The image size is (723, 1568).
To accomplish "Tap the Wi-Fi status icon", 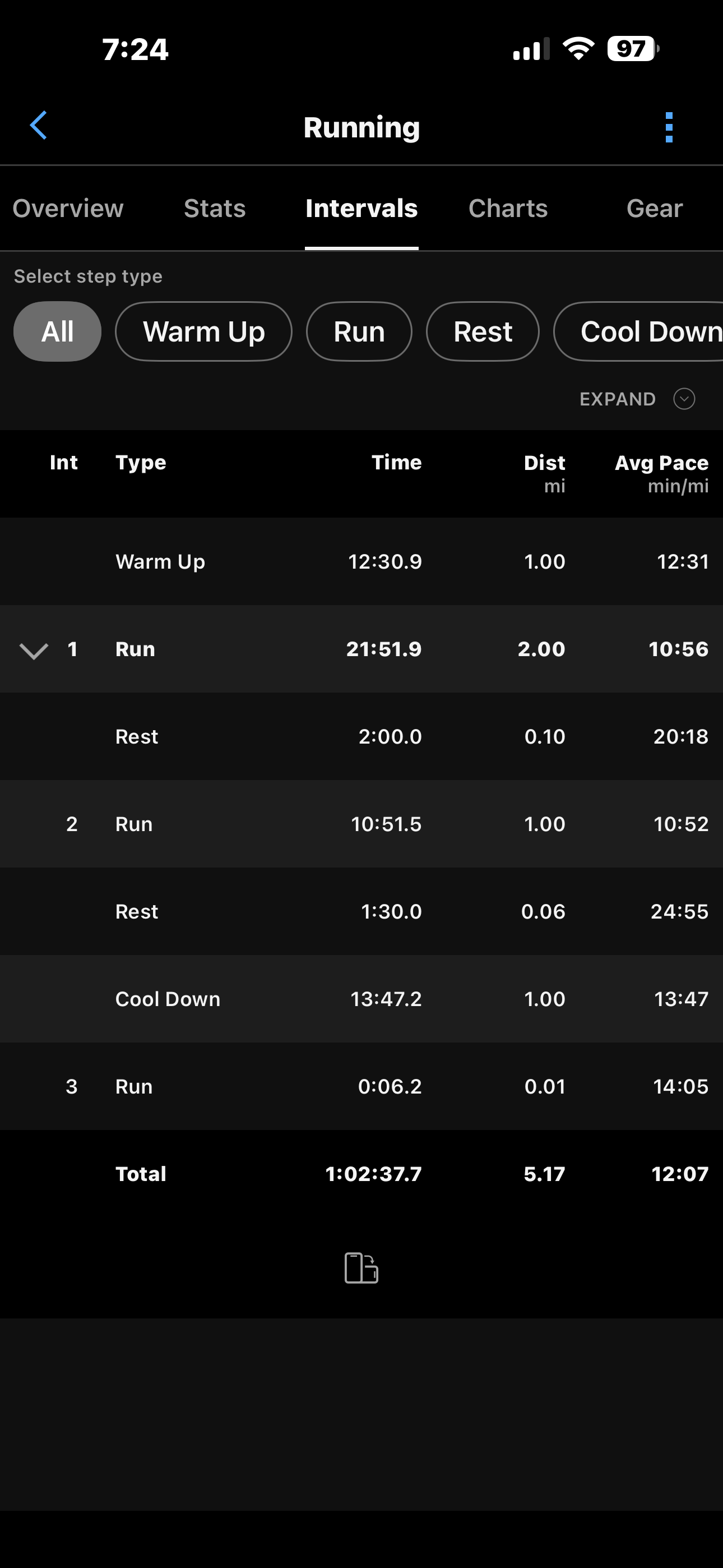I will pyautogui.click(x=578, y=49).
